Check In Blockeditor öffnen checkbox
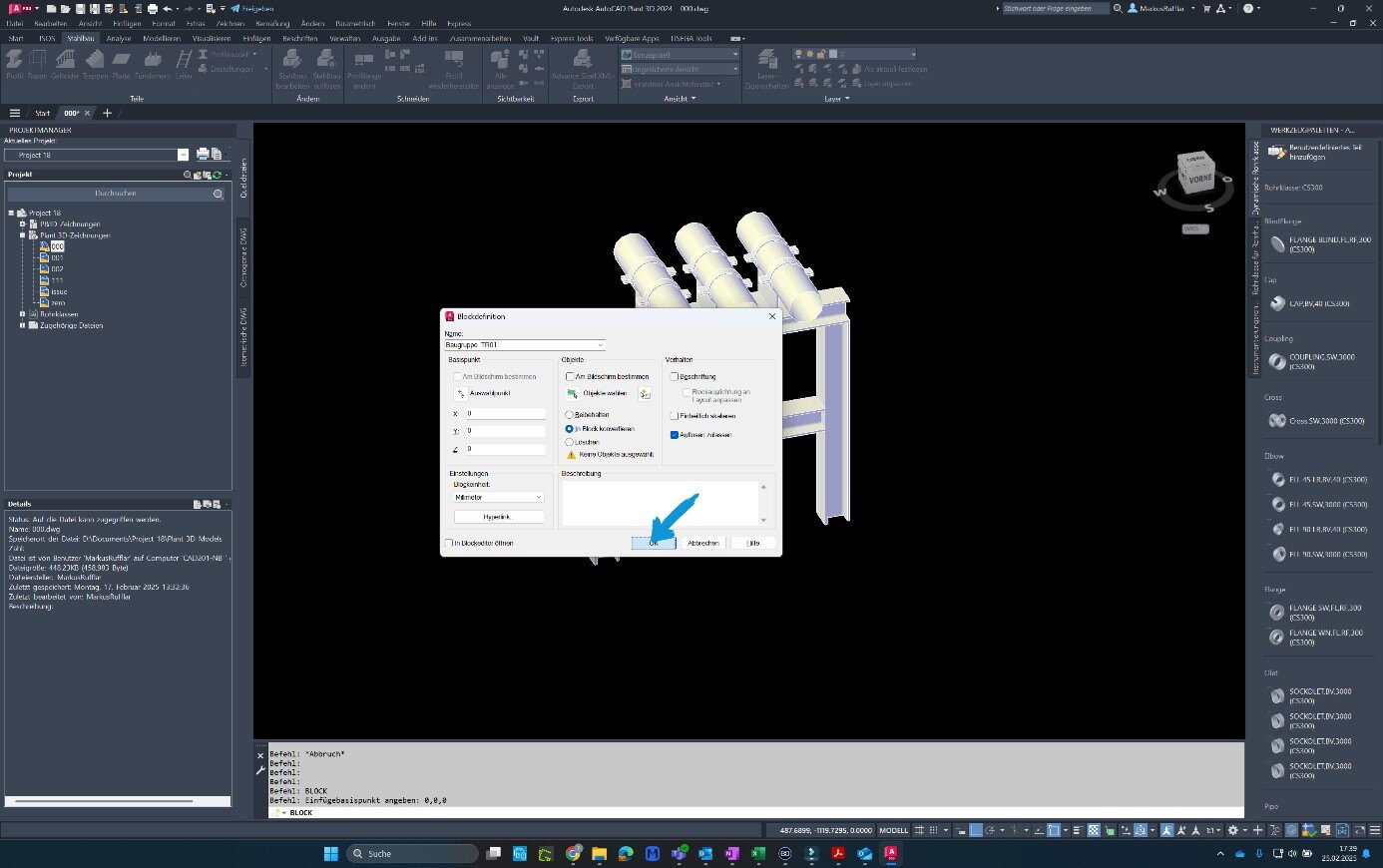 click(449, 544)
